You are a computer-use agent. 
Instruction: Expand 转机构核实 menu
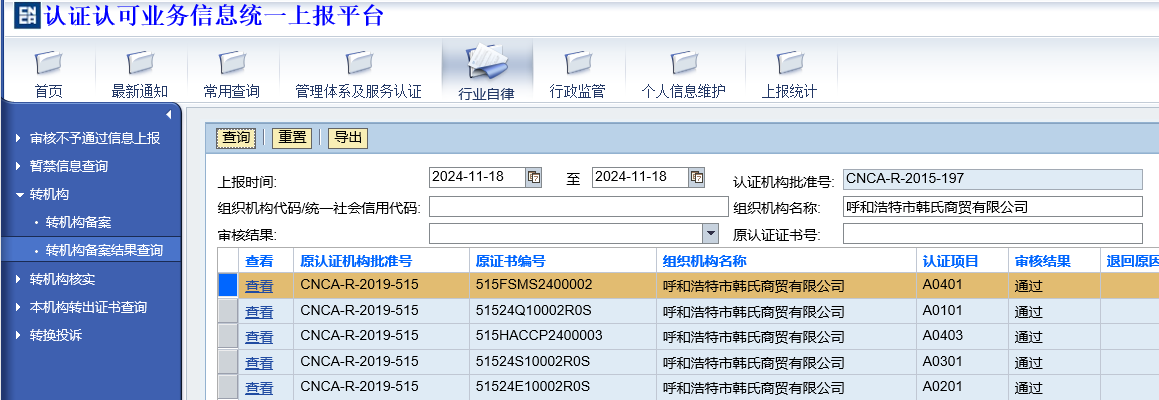click(x=18, y=279)
